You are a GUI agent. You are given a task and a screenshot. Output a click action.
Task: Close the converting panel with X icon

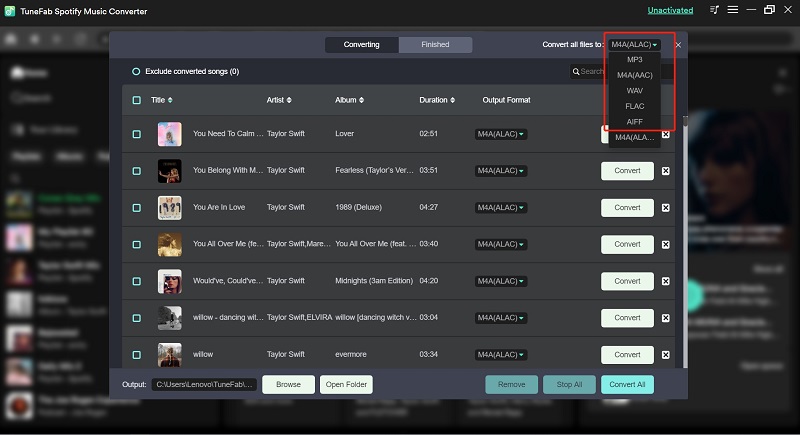(678, 45)
